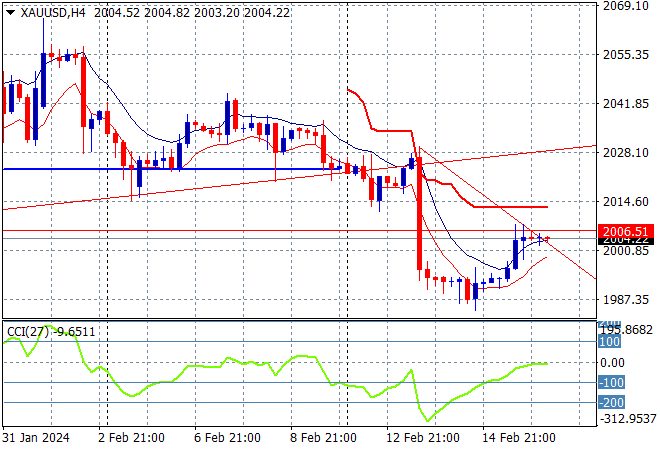Viewport: 660px width, 450px height.
Task: Click the CCI -200 level tag
Action: click(611, 402)
